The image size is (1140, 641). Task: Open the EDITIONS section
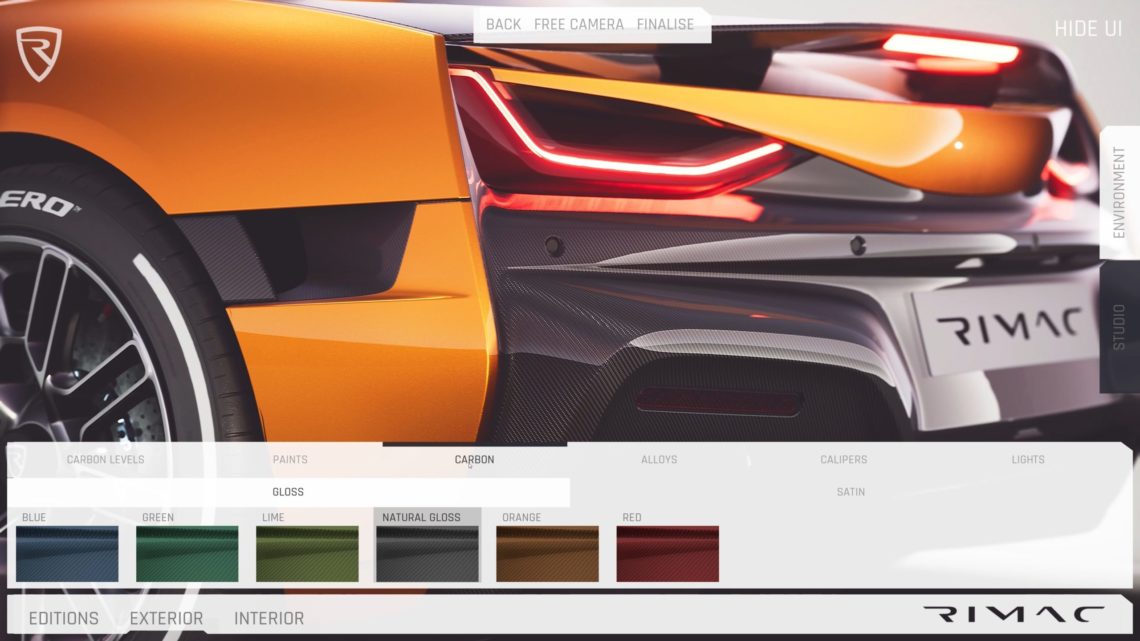click(x=64, y=618)
